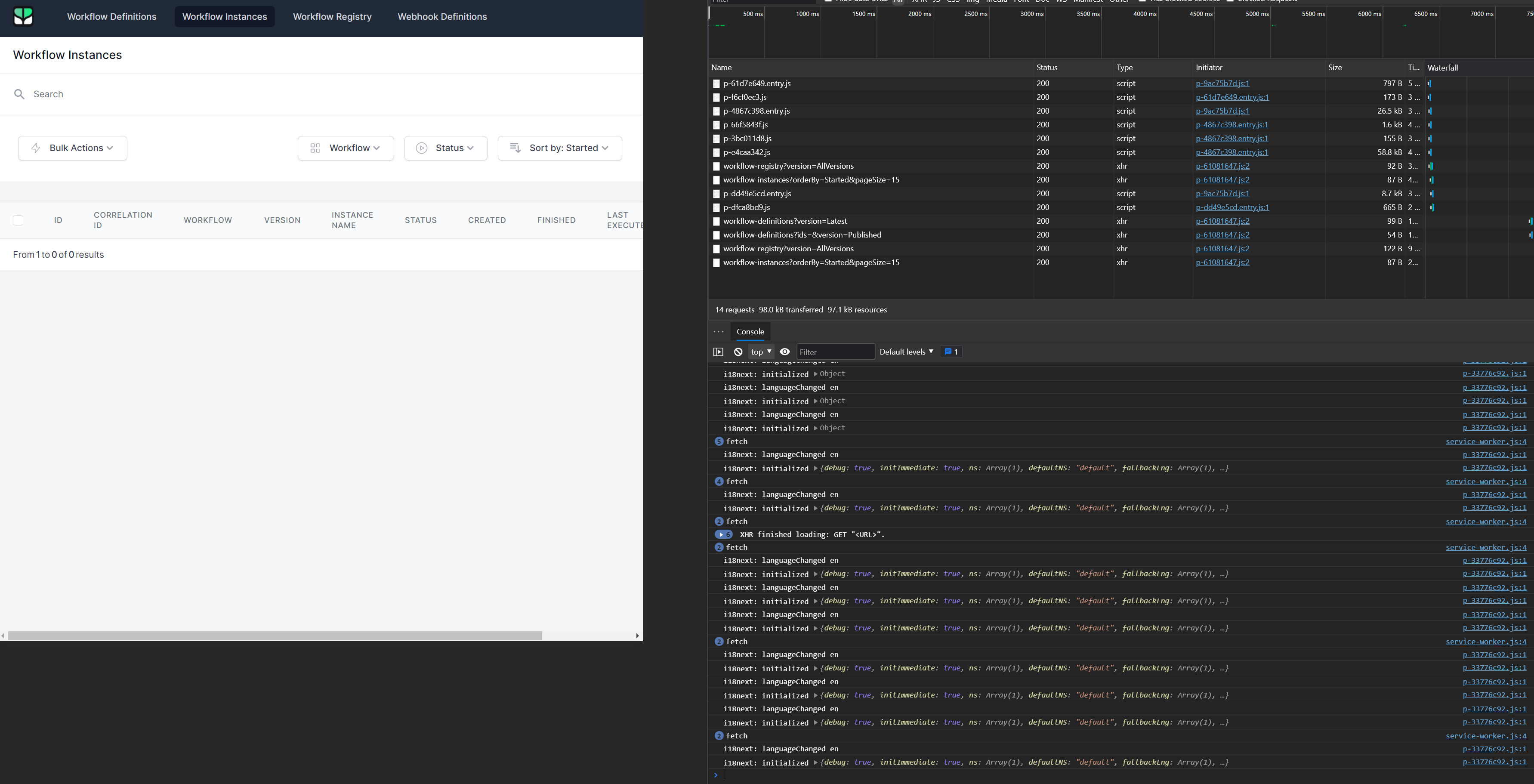
Task: Open the Status filter dropdown
Action: click(445, 148)
